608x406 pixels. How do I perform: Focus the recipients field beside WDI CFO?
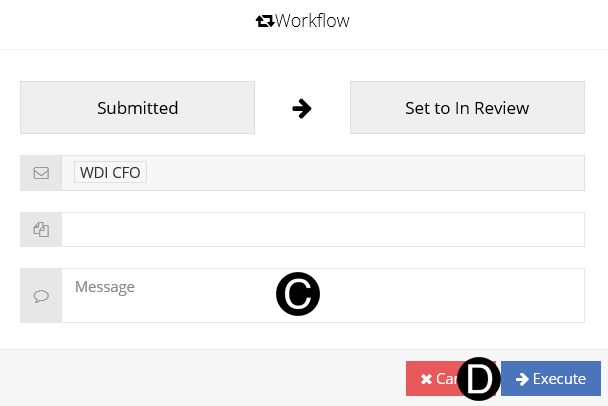click(360, 173)
